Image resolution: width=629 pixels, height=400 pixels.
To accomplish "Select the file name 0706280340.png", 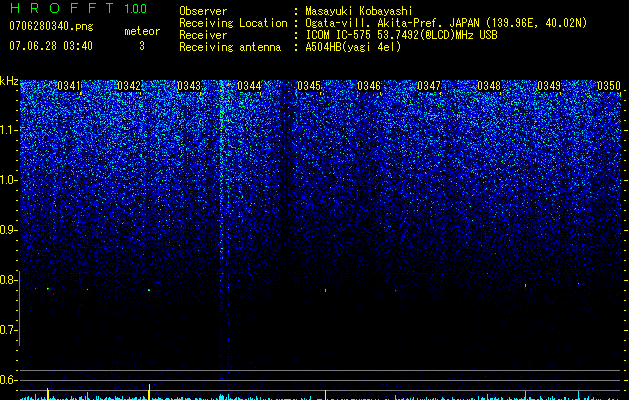I will pyautogui.click(x=51, y=27).
